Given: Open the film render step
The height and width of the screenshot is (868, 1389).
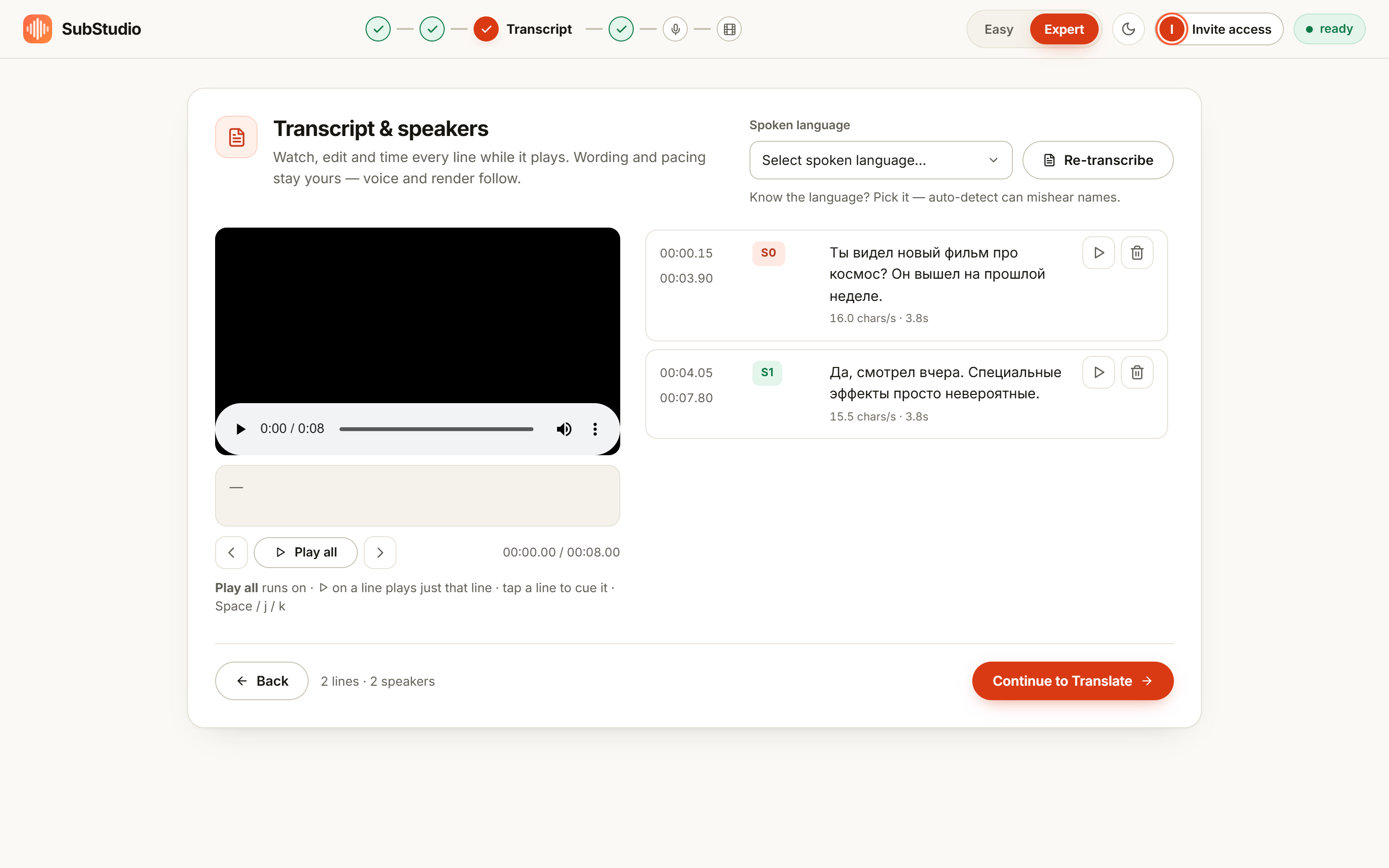Looking at the screenshot, I should (729, 29).
